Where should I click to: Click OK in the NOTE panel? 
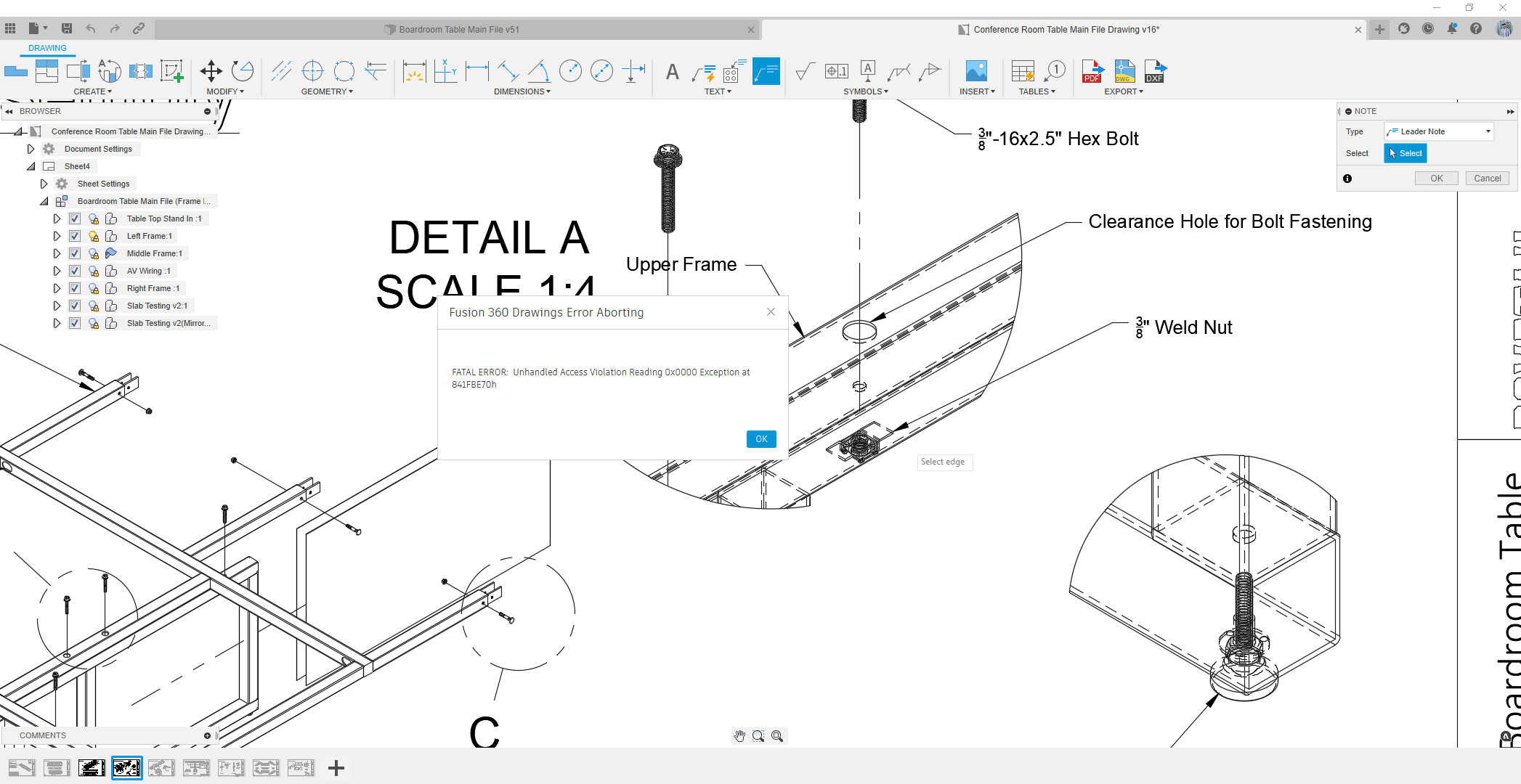coord(1436,179)
